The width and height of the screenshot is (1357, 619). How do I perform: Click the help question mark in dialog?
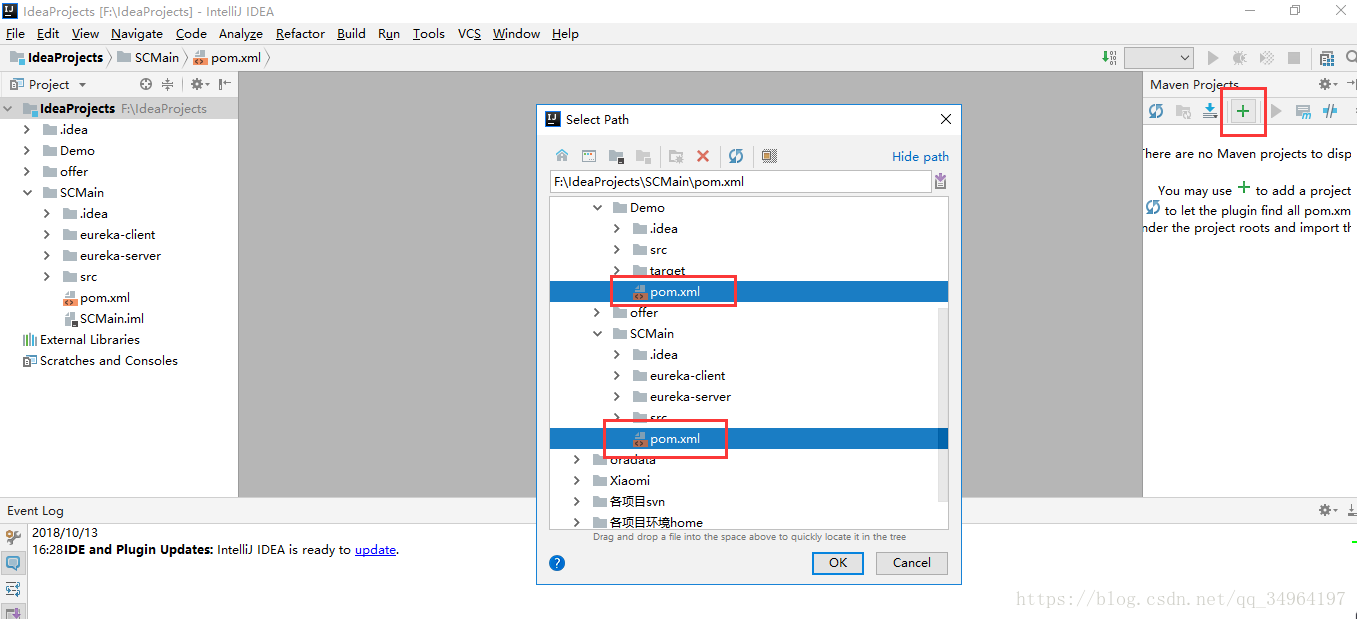[x=558, y=563]
